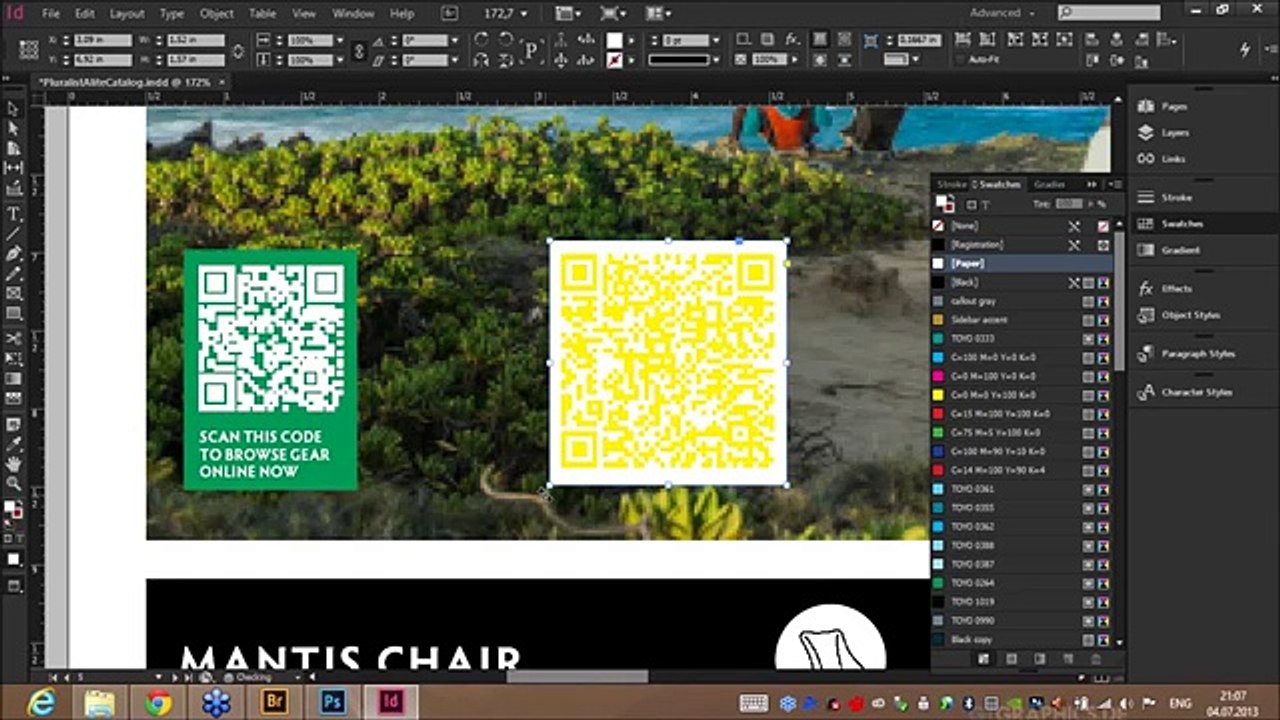
Task: Open the Links panel
Action: (1173, 159)
